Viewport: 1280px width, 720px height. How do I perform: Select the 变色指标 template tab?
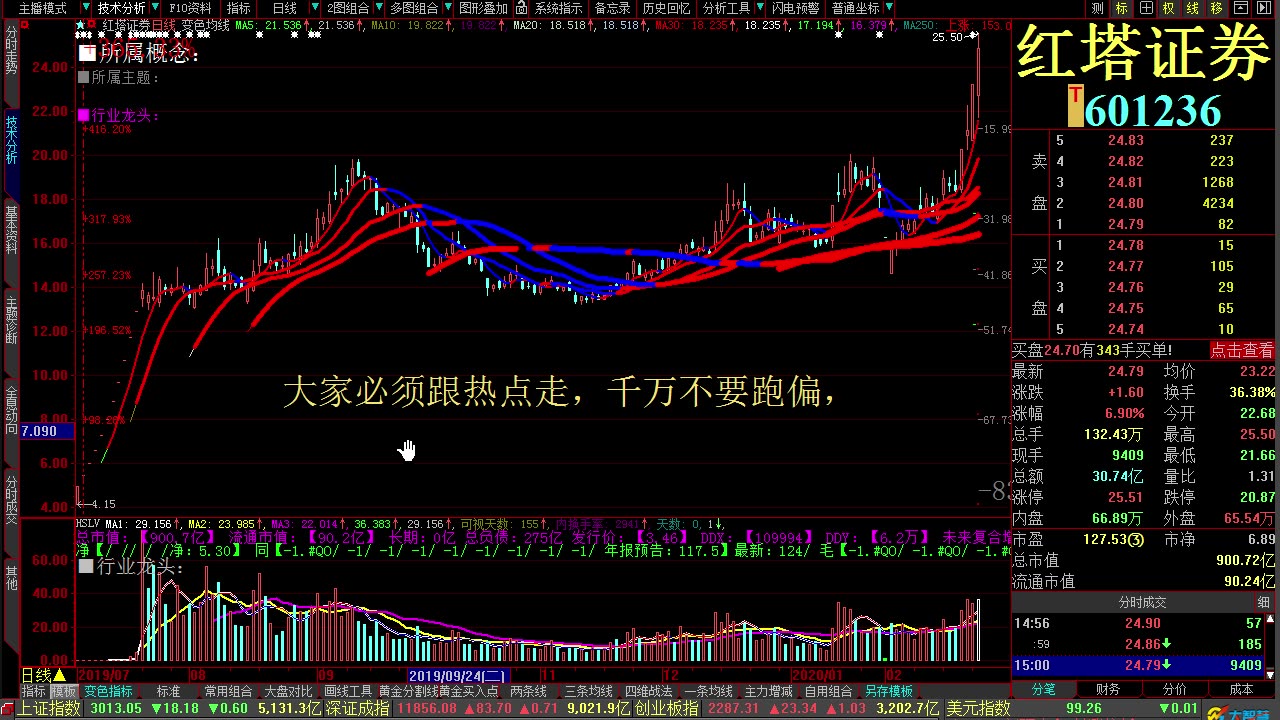pos(108,691)
